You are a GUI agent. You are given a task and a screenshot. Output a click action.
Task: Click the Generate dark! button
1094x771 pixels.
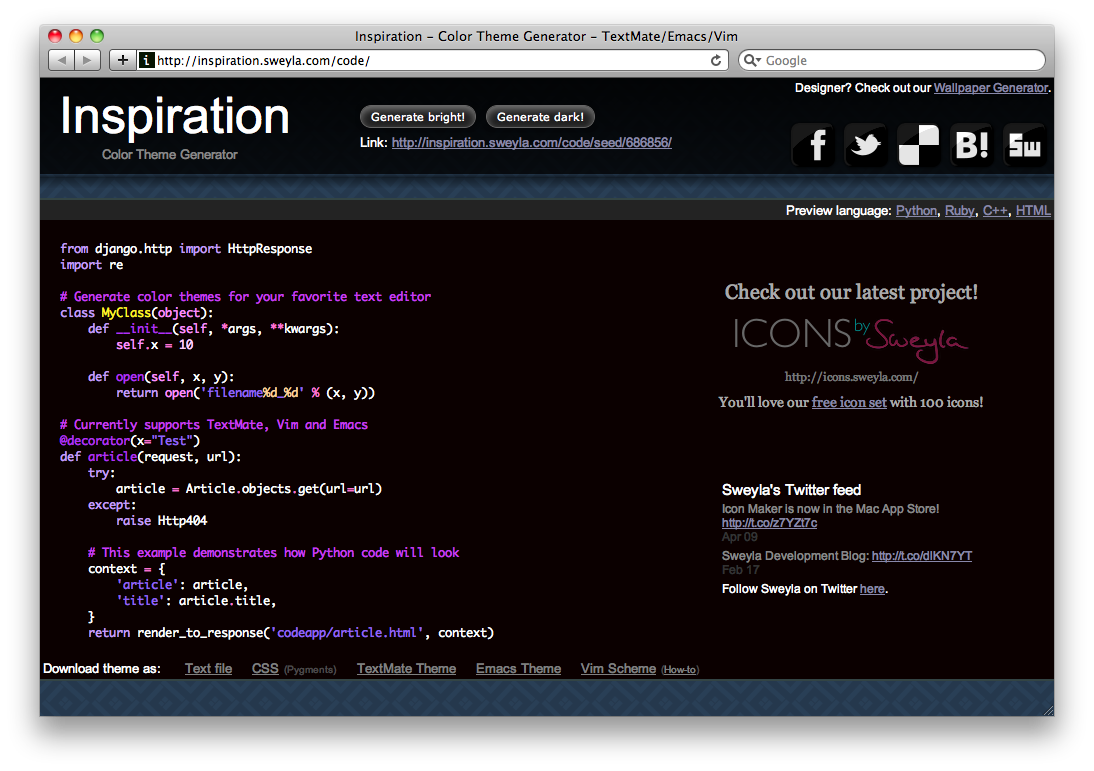[540, 117]
